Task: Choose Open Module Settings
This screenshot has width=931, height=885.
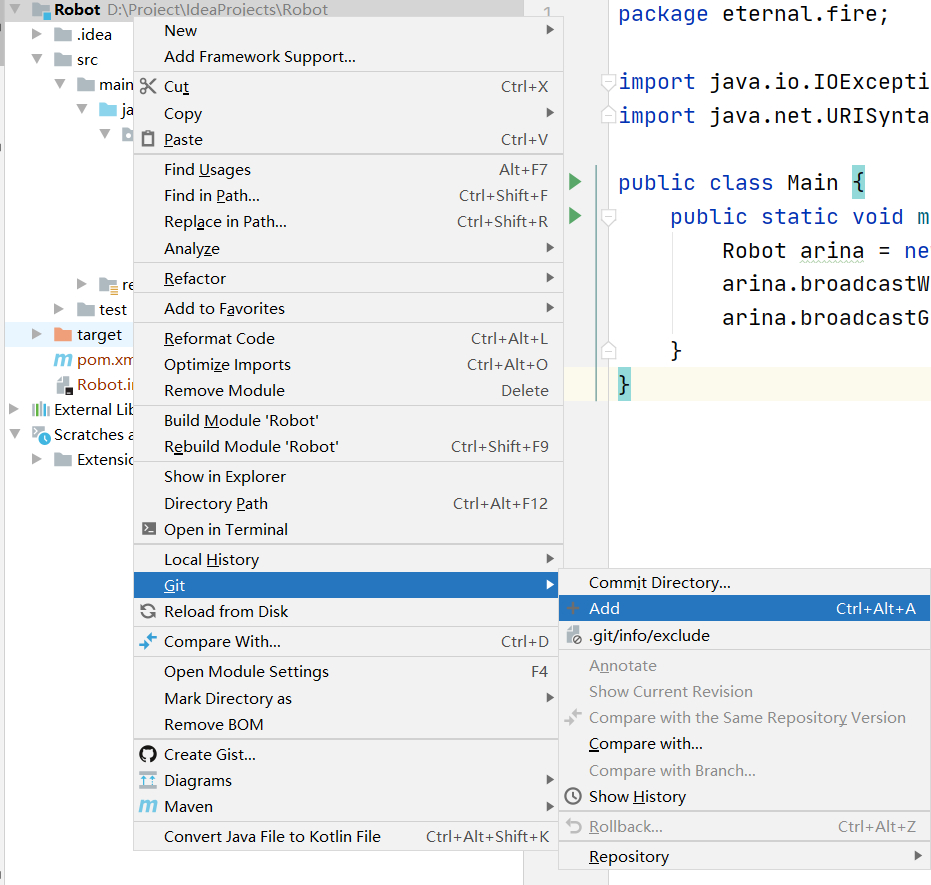Action: (x=346, y=671)
